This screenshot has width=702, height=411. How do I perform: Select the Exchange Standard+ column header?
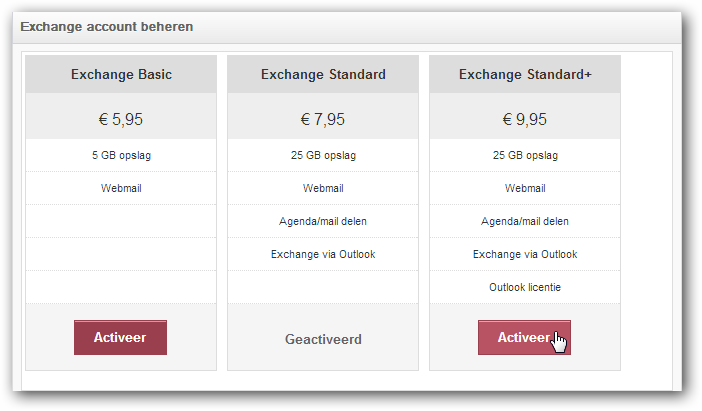[x=525, y=74]
